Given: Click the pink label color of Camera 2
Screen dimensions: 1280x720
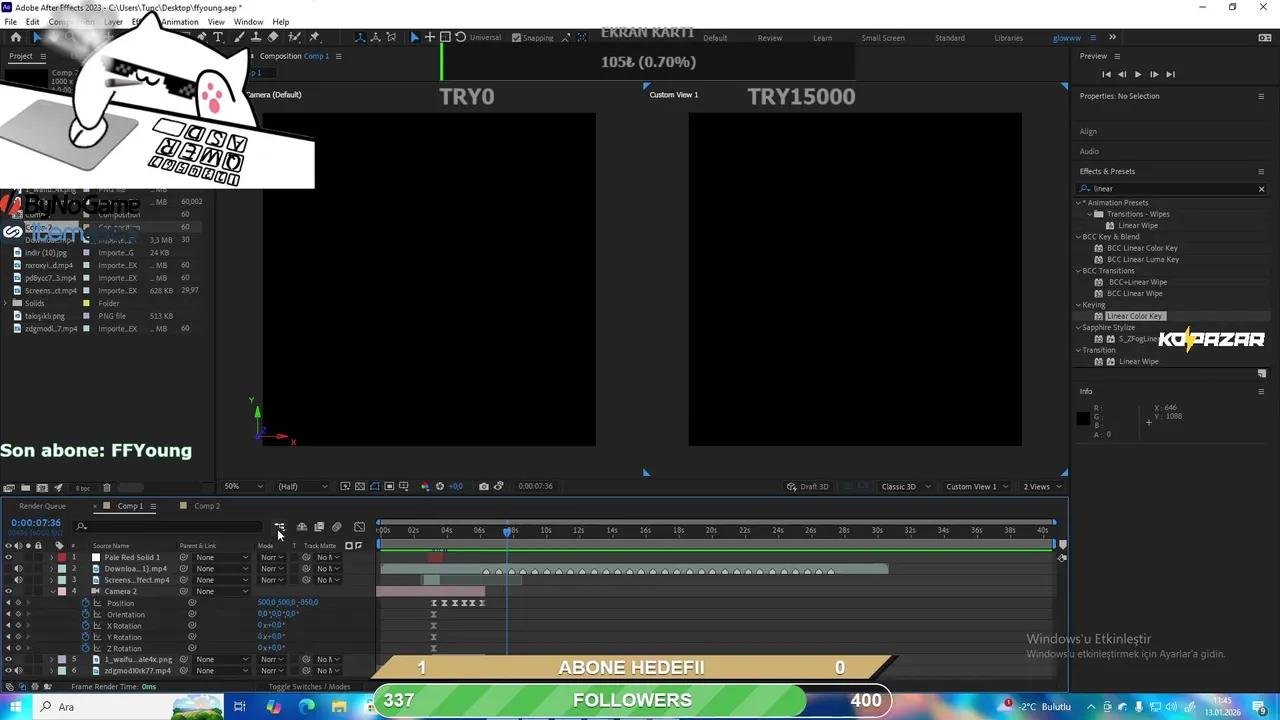Looking at the screenshot, I should 62,591.
